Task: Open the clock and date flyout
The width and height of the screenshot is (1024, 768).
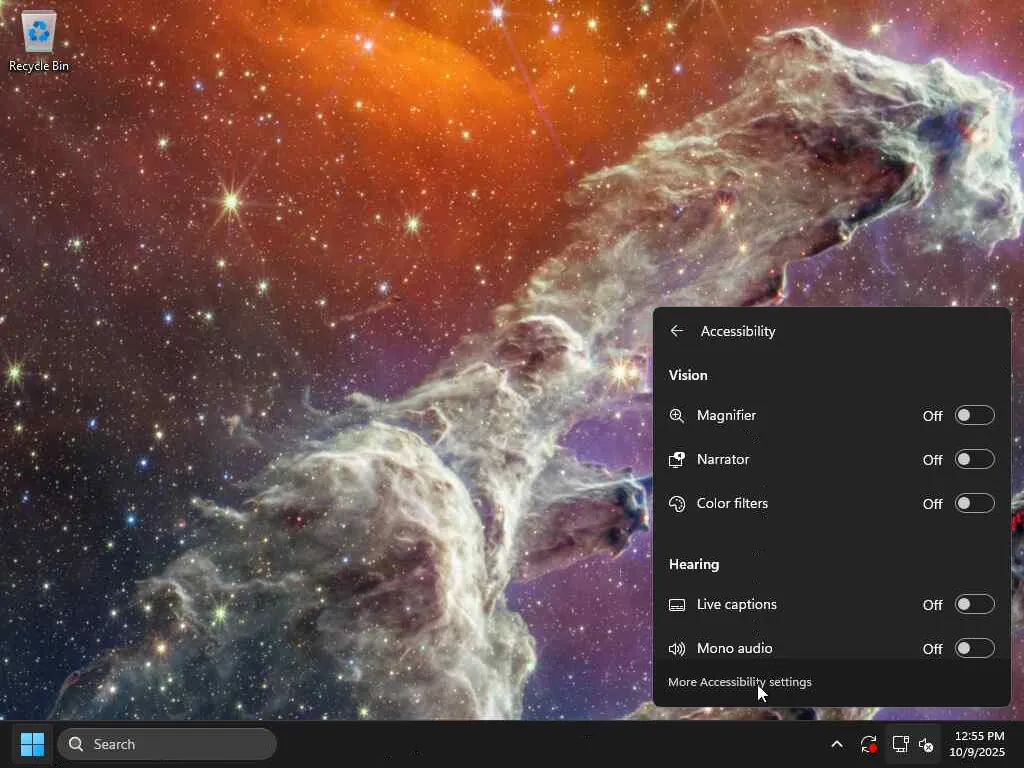Action: coord(977,744)
